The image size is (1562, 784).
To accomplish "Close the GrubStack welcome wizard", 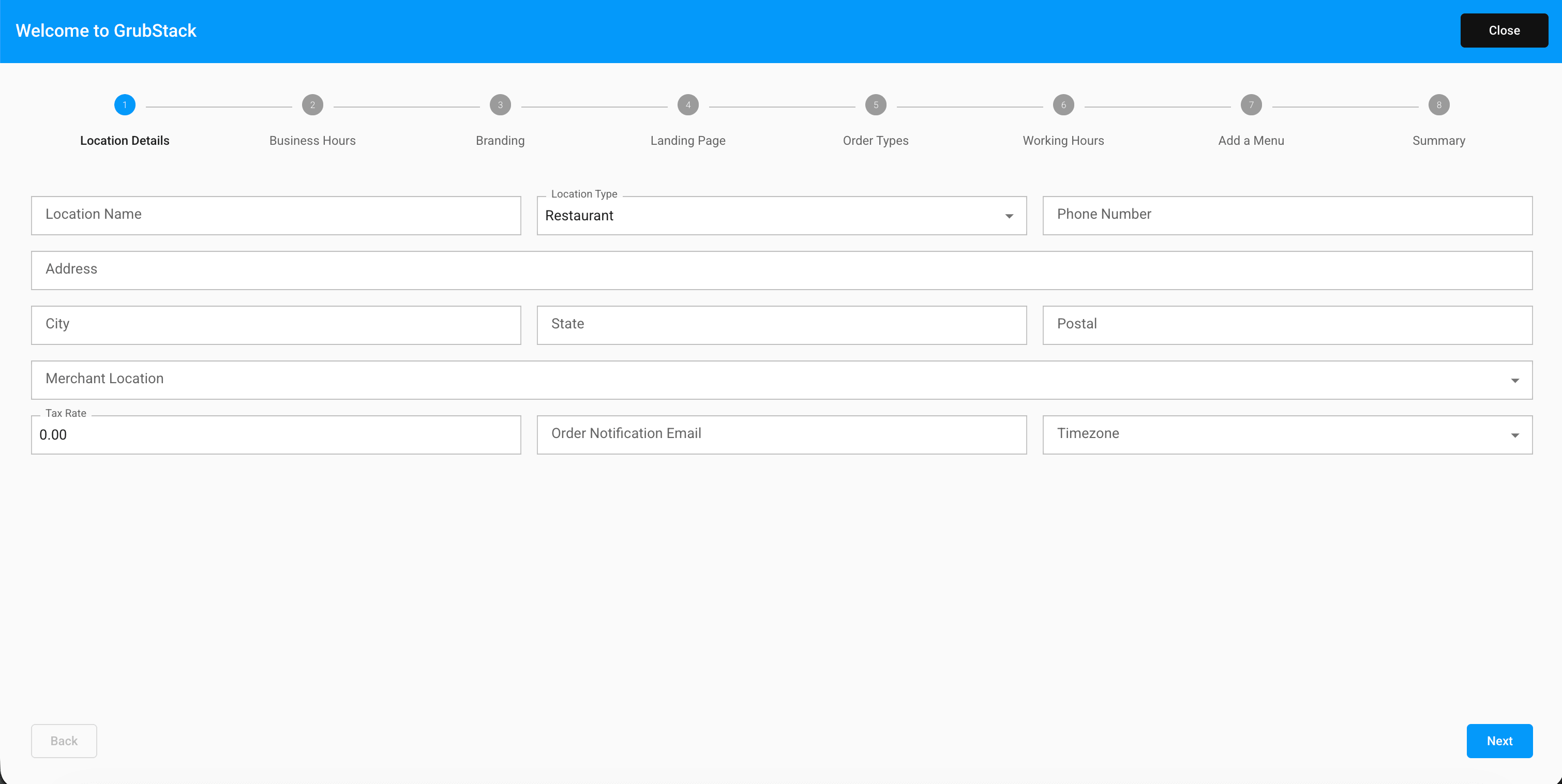I will click(x=1504, y=31).
